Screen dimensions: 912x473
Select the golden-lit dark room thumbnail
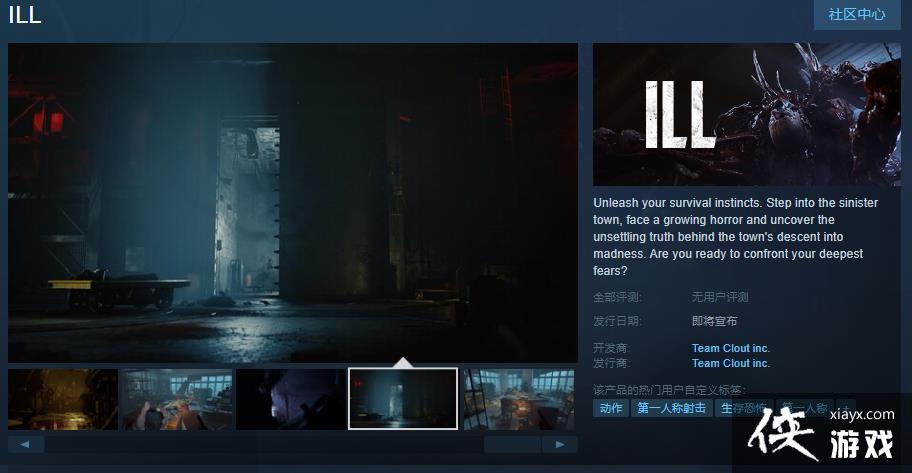(x=63, y=399)
